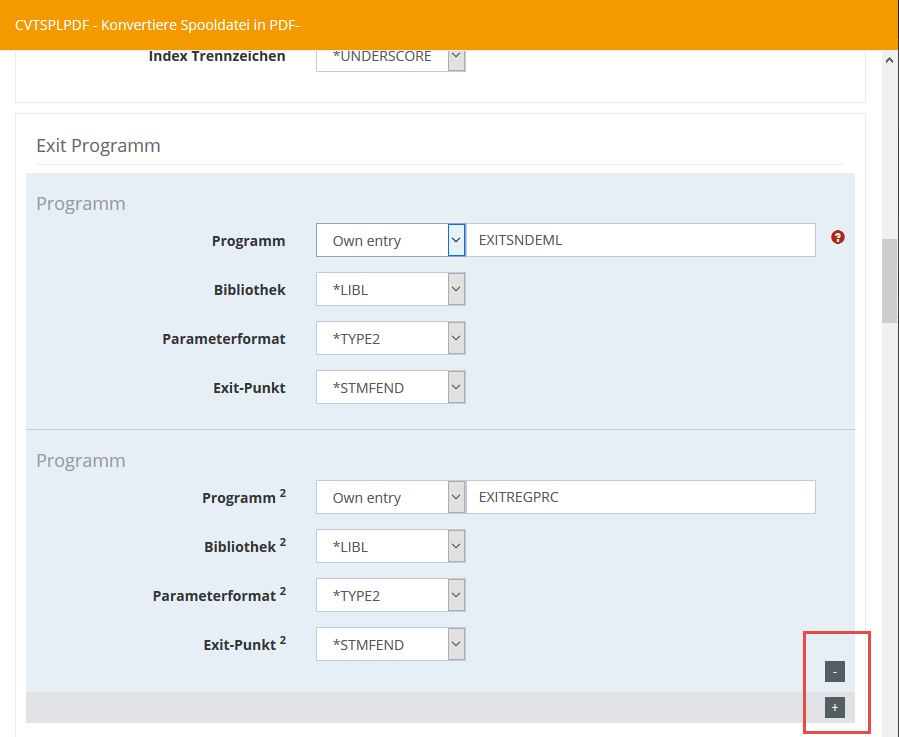Screen dimensions: 899x737
Task: Click the 'Exit Programm' section heading
Action: coord(98,146)
